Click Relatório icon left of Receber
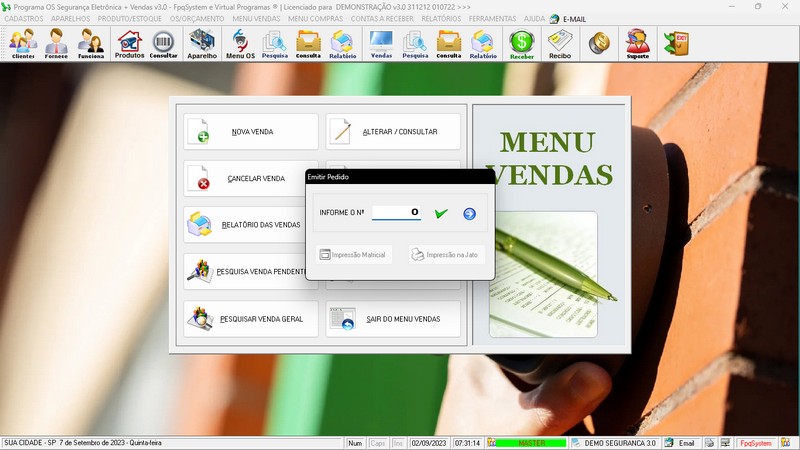The image size is (800, 450). coord(483,44)
